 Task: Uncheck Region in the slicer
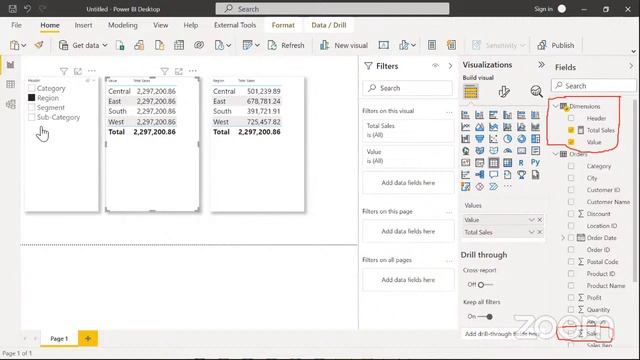pos(32,98)
